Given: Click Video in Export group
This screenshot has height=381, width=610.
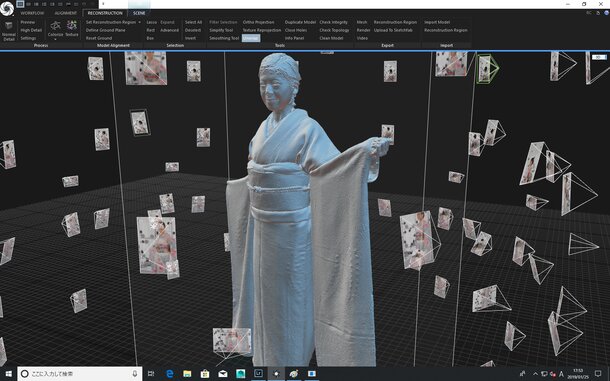Looking at the screenshot, I should click(x=362, y=38).
